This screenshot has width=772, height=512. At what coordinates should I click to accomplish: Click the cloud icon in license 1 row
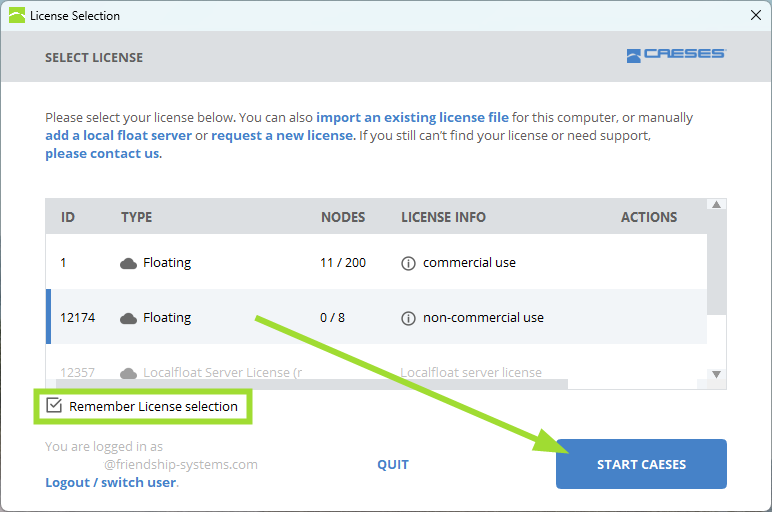tap(128, 263)
